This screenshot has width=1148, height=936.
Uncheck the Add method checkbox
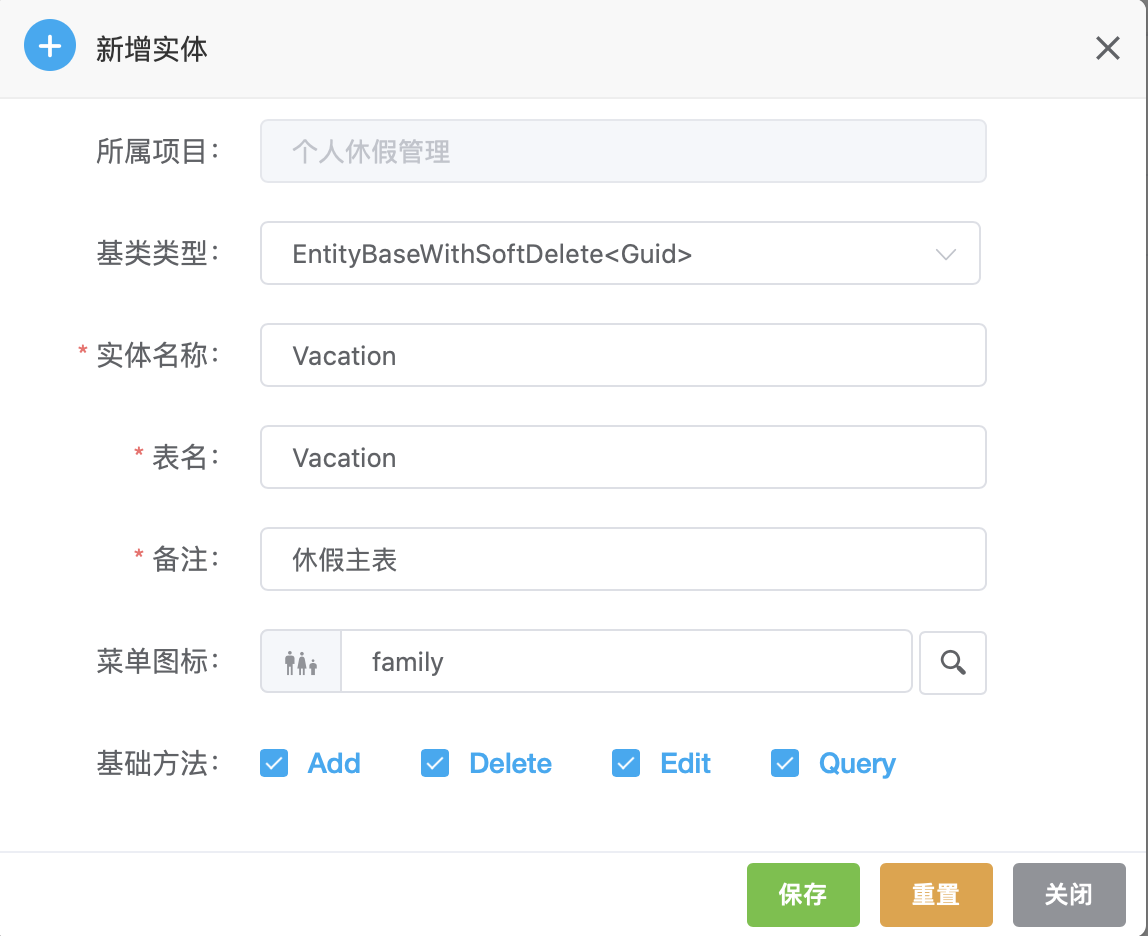(x=274, y=764)
